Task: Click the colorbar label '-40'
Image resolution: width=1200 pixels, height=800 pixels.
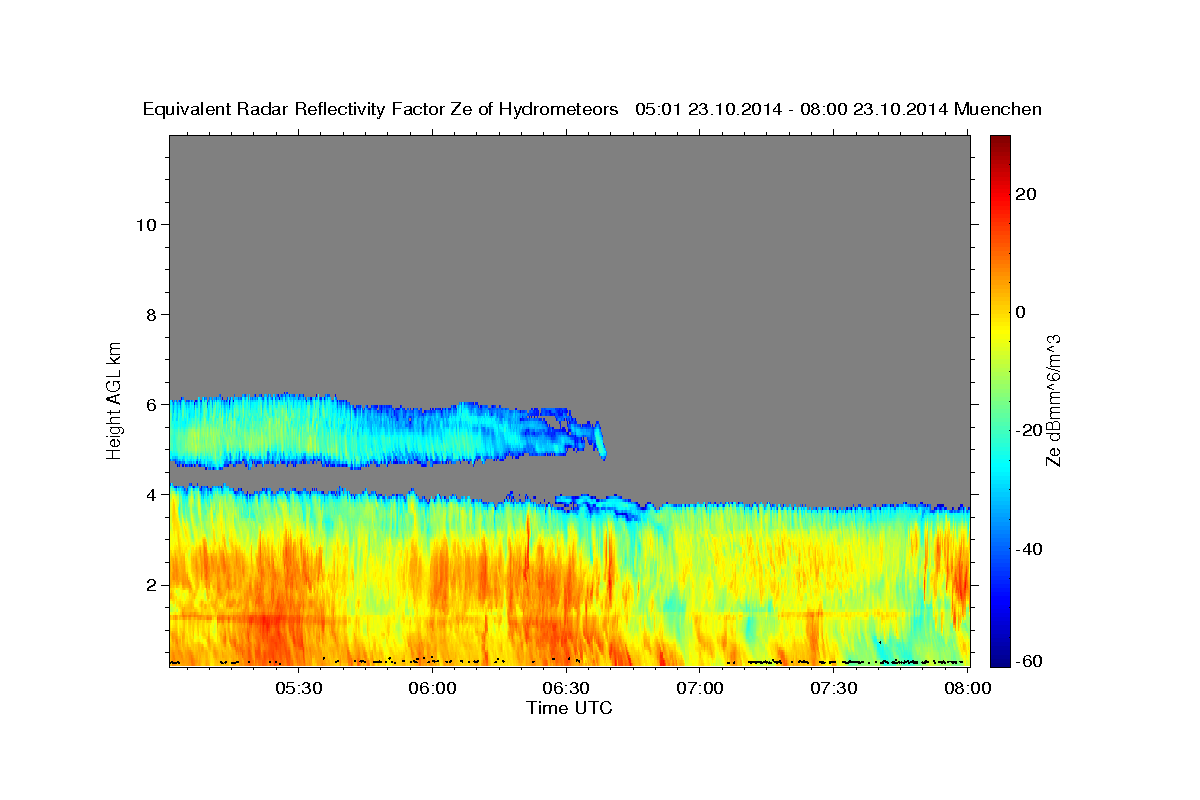Action: point(1029,548)
